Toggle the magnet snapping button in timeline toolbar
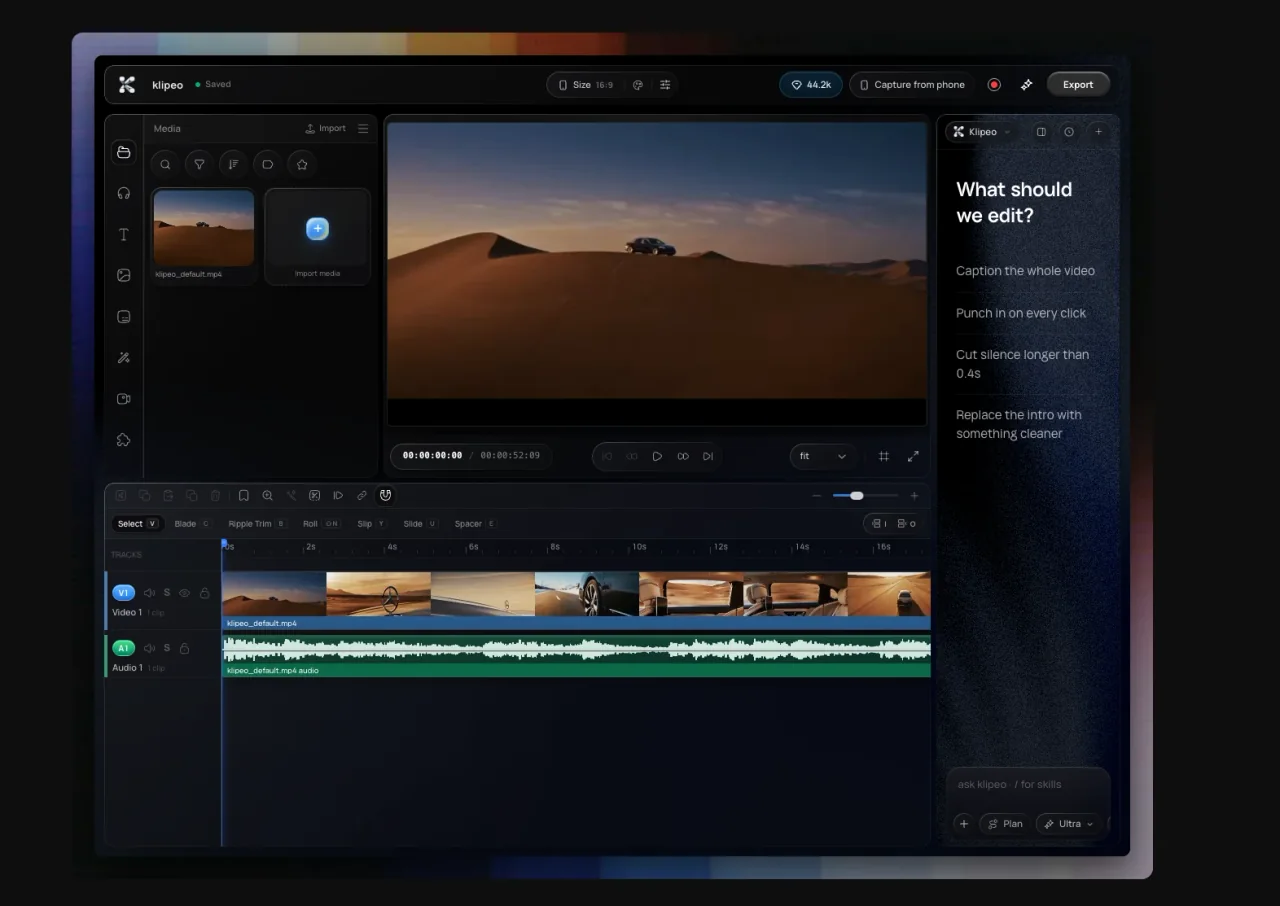Image resolution: width=1280 pixels, height=906 pixels. coord(386,495)
